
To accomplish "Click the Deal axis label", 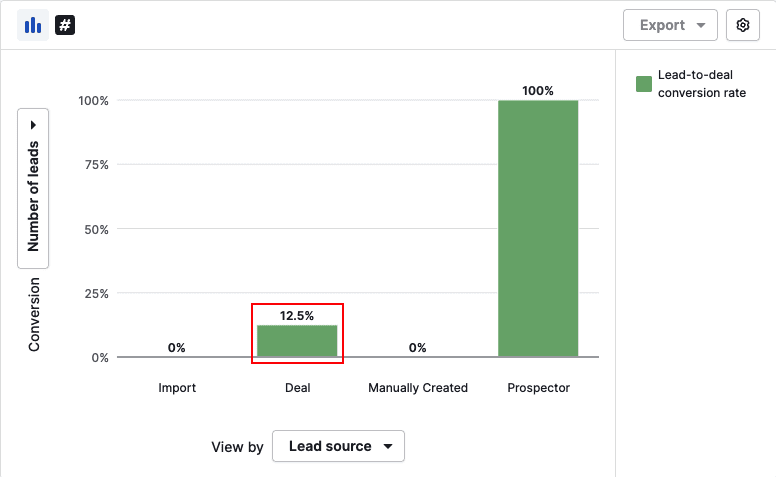I will pos(297,388).
